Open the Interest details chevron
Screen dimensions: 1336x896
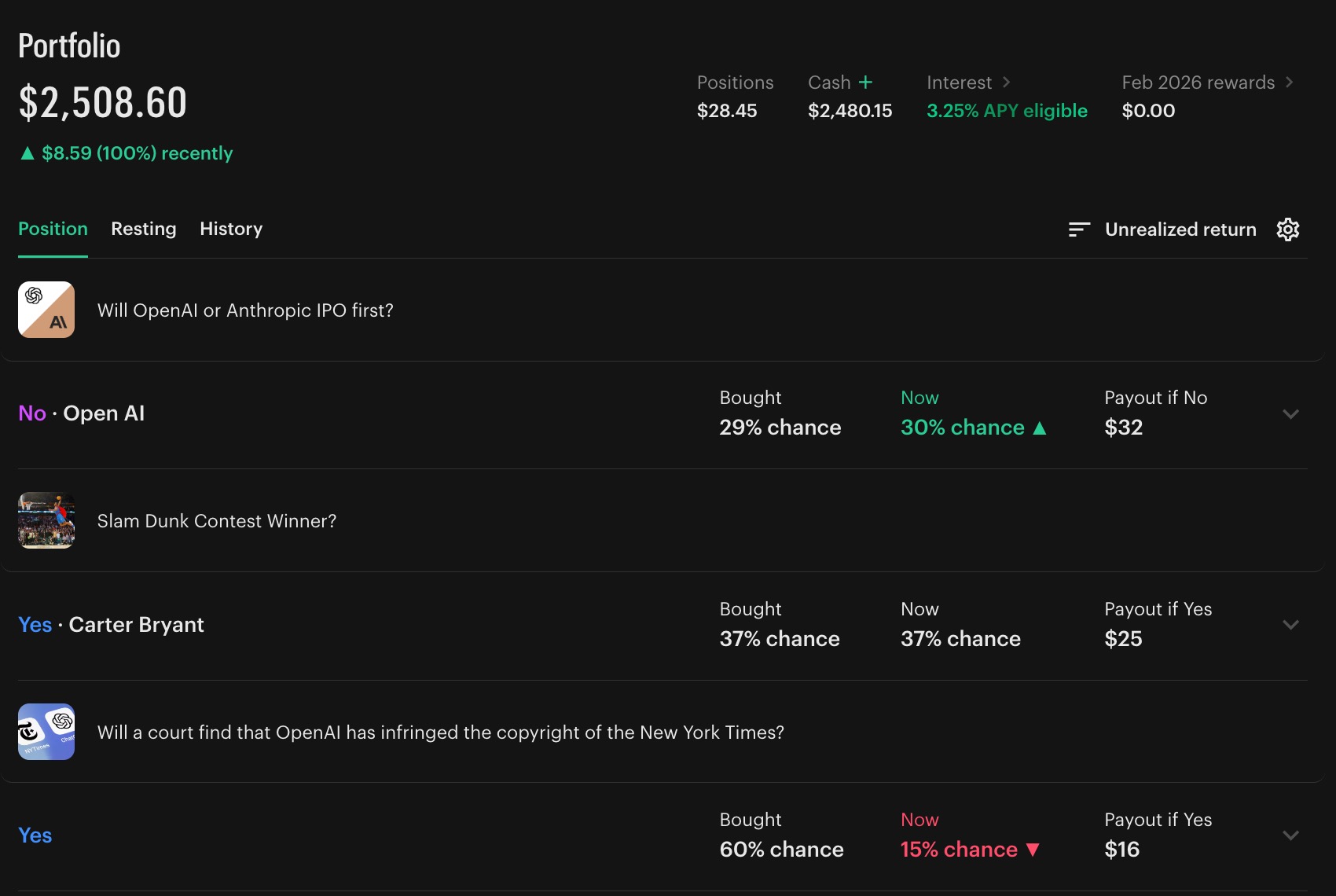(1006, 83)
